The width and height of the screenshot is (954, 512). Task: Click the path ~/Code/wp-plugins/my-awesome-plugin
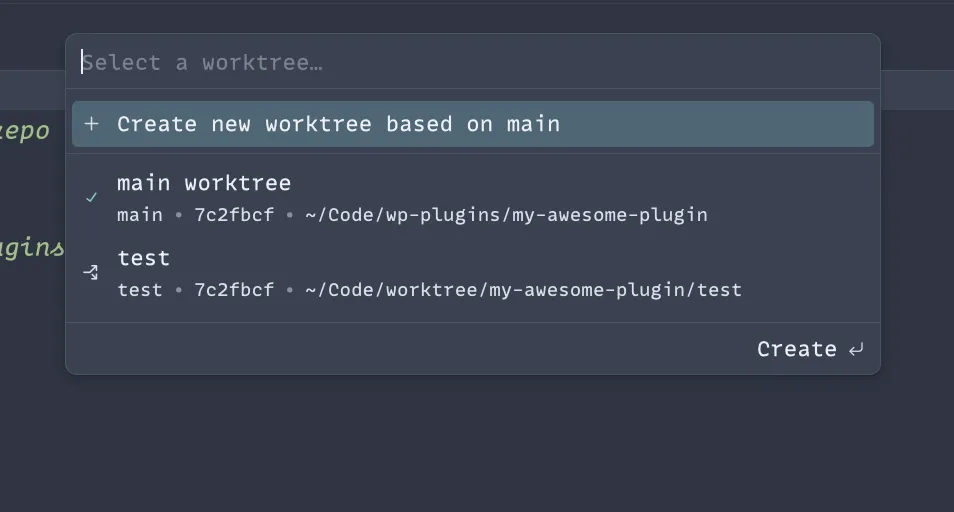(x=506, y=215)
